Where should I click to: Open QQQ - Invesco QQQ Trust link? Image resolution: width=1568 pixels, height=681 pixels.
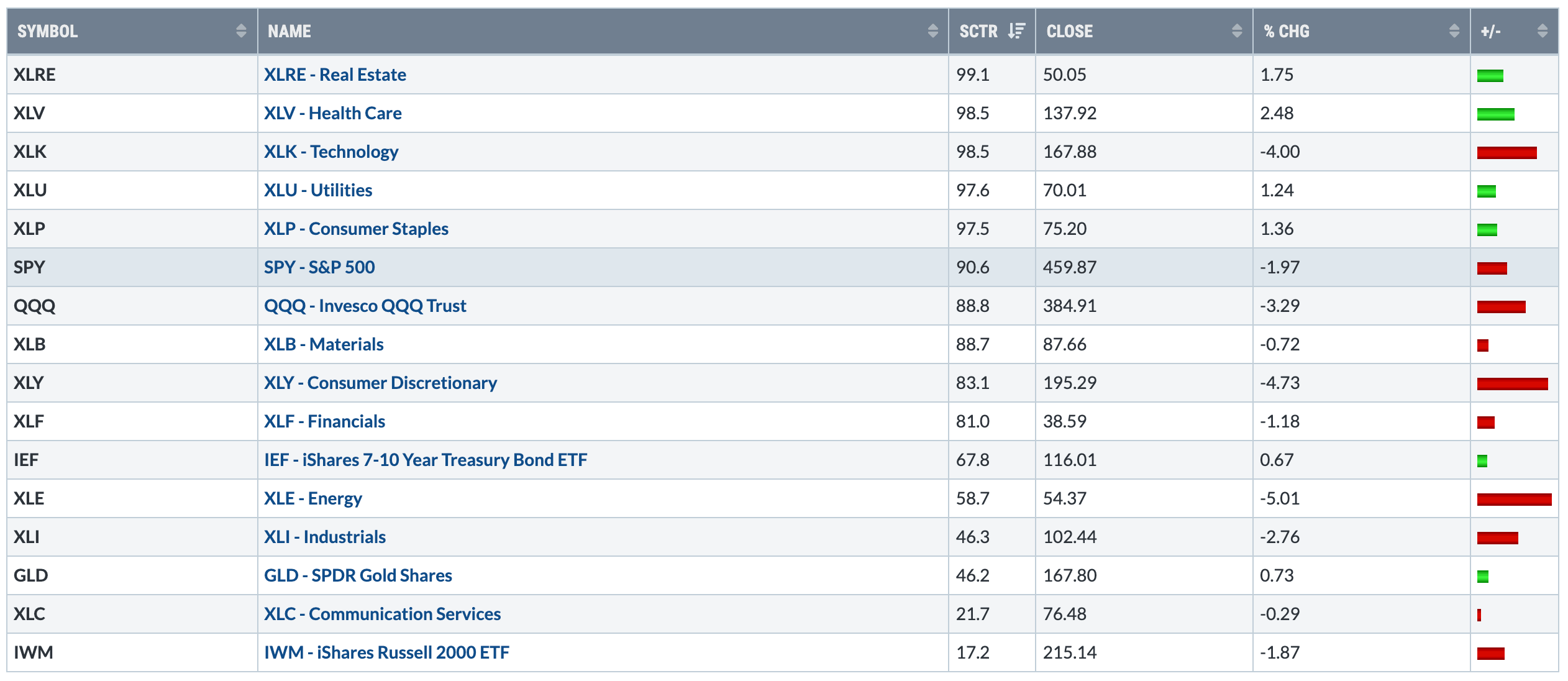point(365,306)
